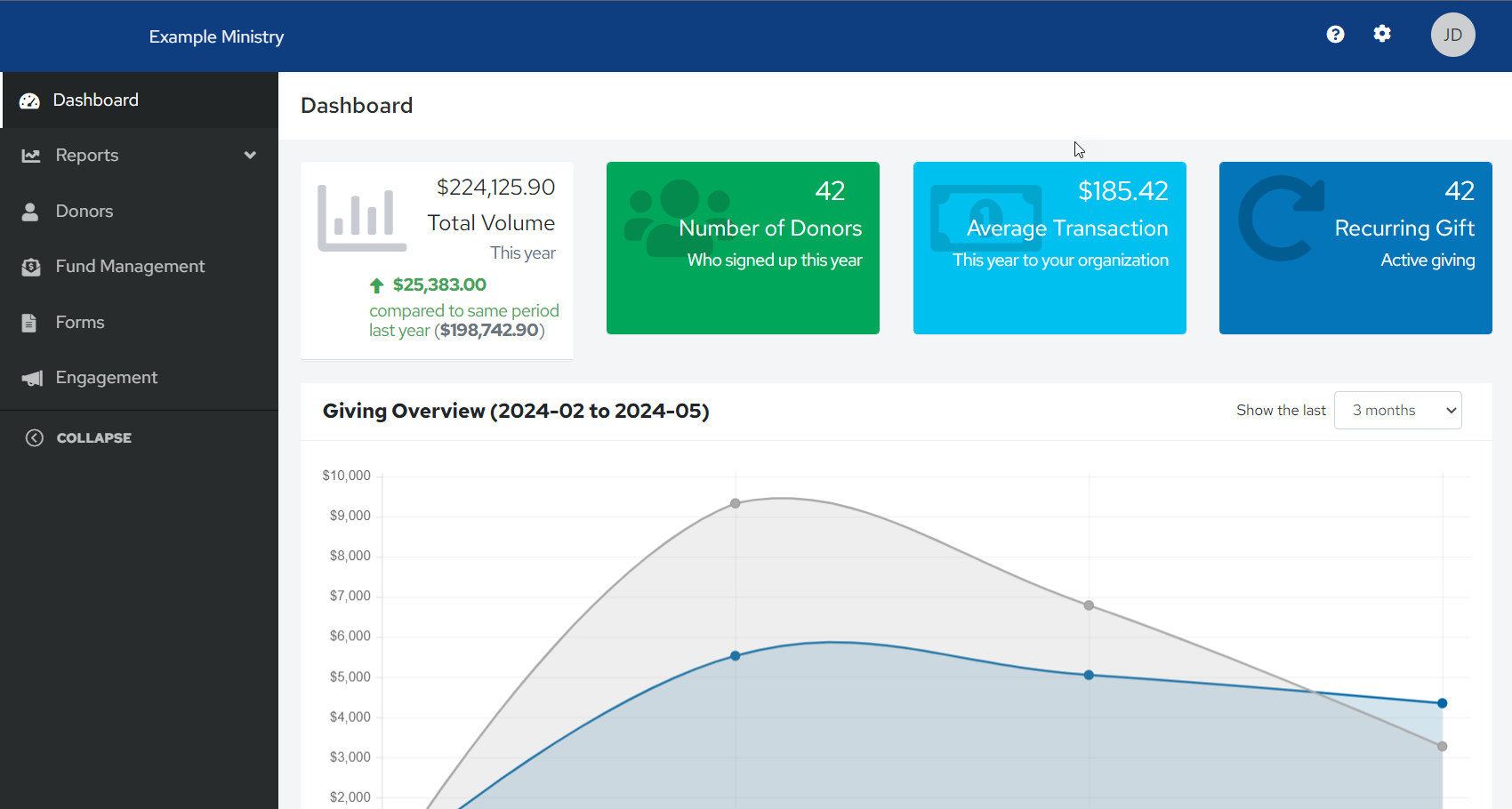1512x809 pixels.
Task: Click the Fund Management money icon
Action: point(30,266)
